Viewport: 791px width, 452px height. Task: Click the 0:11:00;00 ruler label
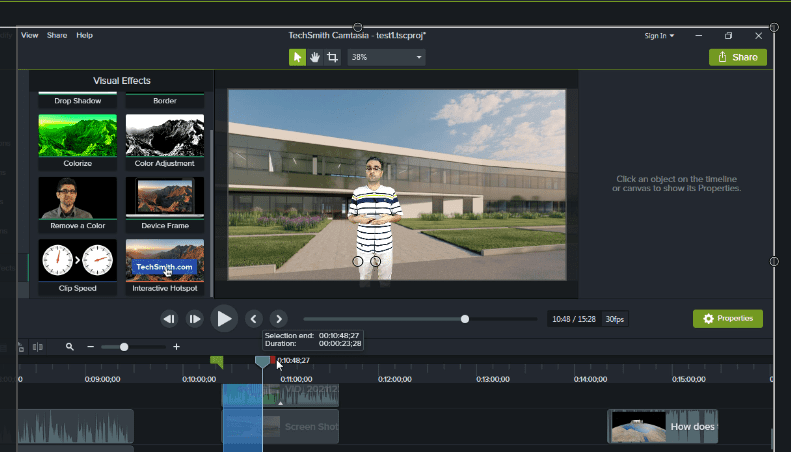pos(296,379)
